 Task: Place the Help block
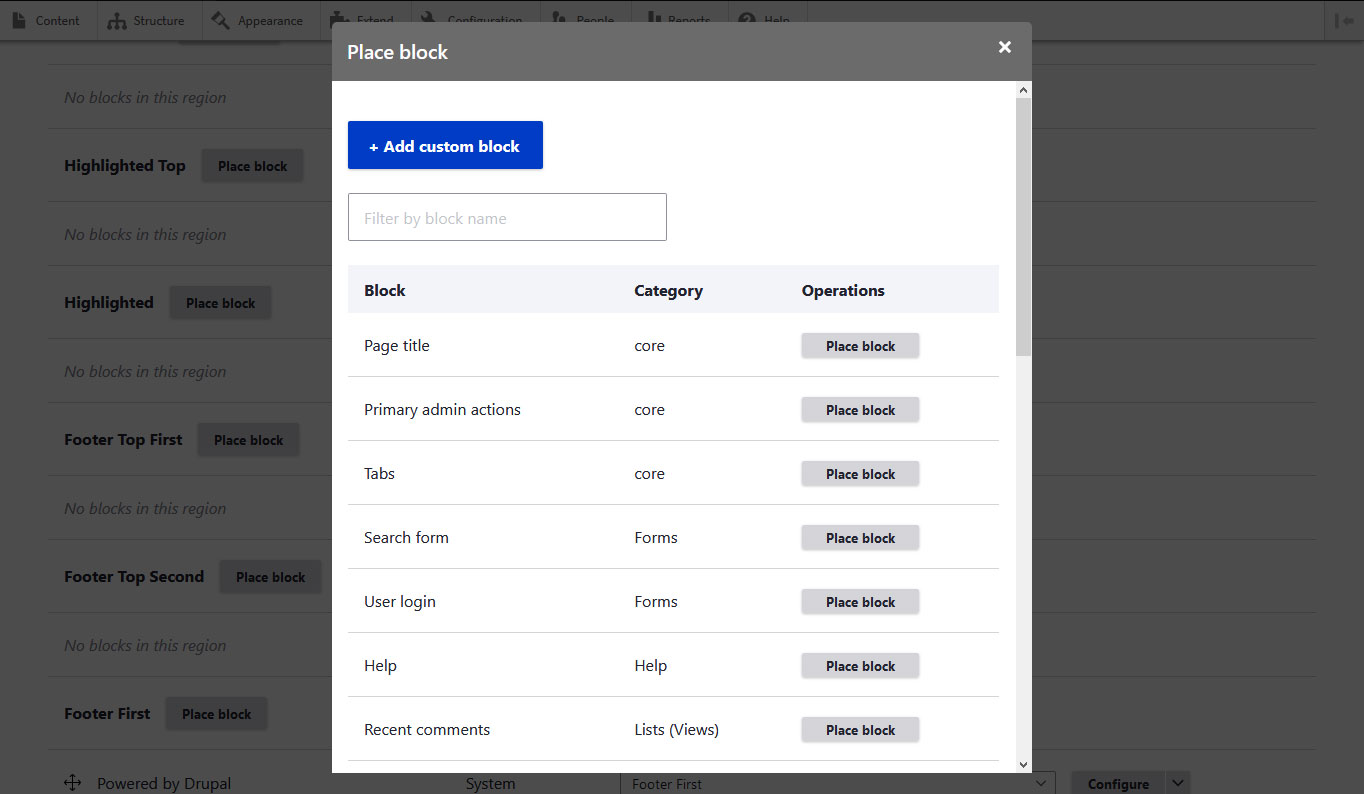click(x=860, y=666)
